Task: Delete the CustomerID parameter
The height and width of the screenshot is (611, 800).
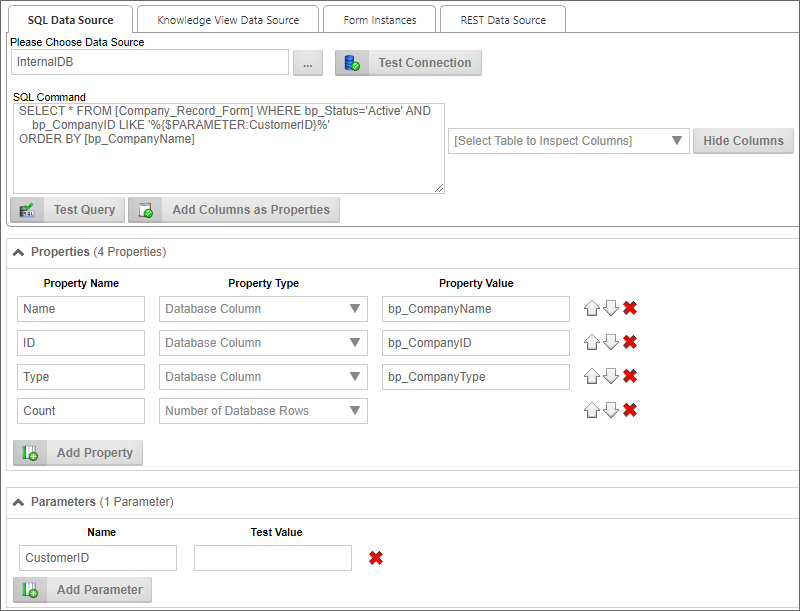Action: coord(376,558)
